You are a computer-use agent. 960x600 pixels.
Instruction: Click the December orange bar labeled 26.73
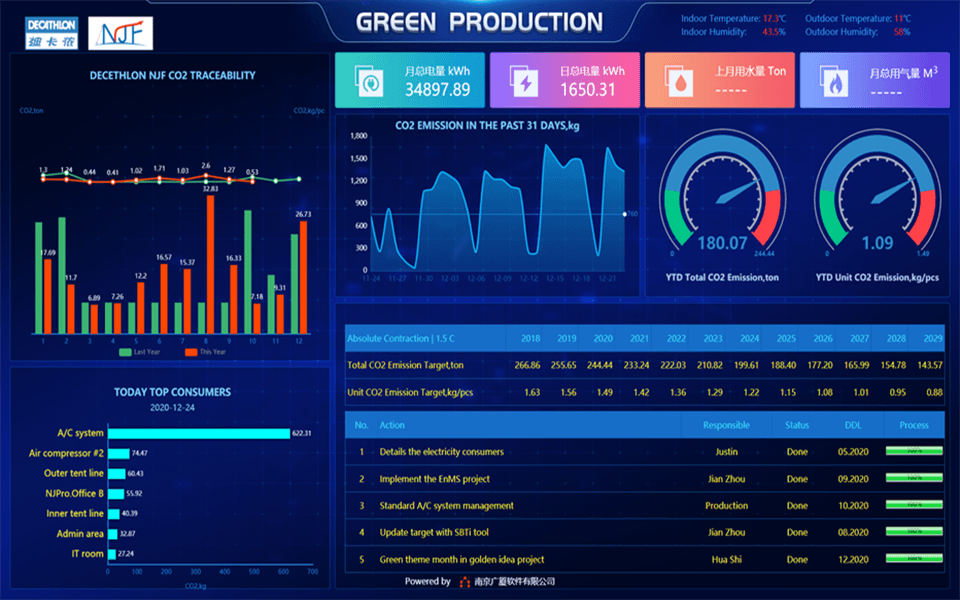pos(303,278)
